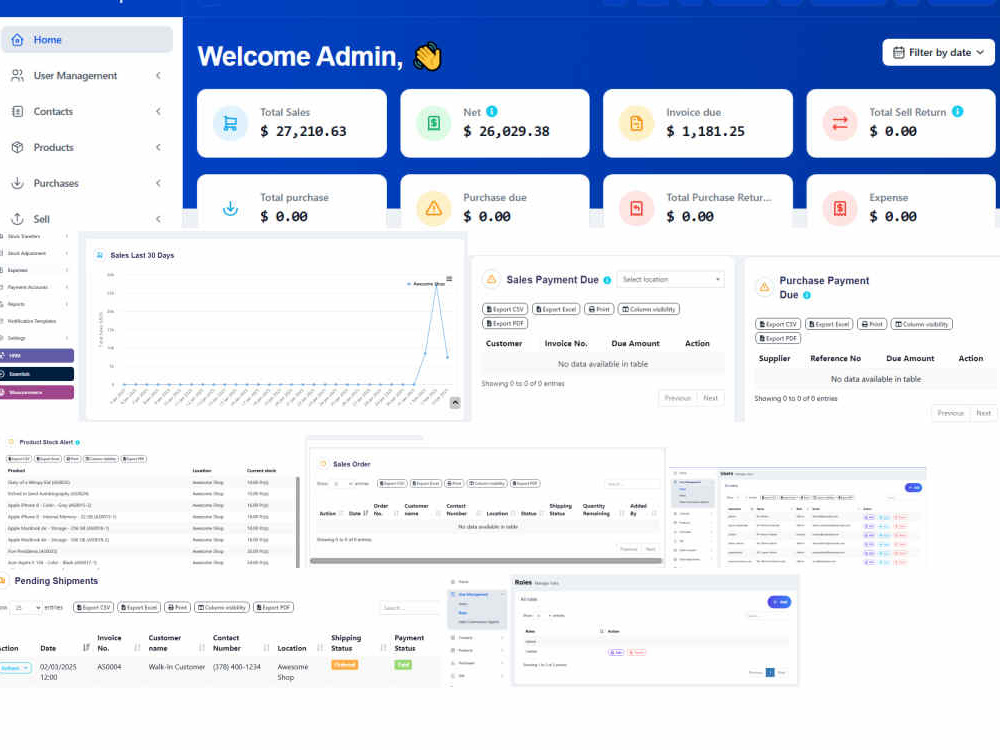The width and height of the screenshot is (1000, 750).
Task: Open Stock Adjustment in the sidebar
Action: 27,253
